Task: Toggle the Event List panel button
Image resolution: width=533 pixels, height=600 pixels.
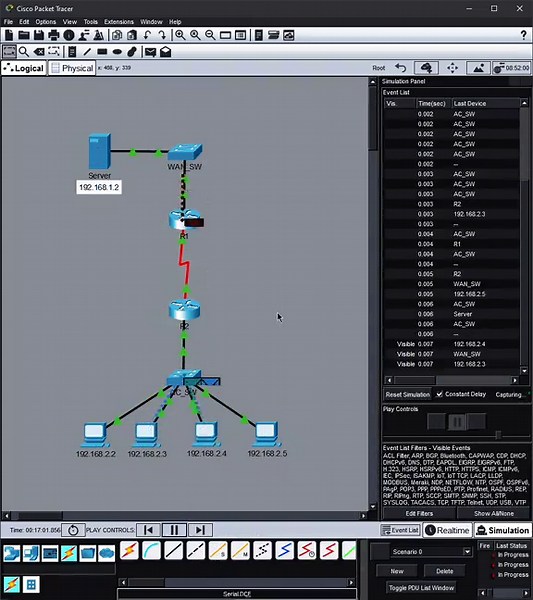Action: [401, 530]
